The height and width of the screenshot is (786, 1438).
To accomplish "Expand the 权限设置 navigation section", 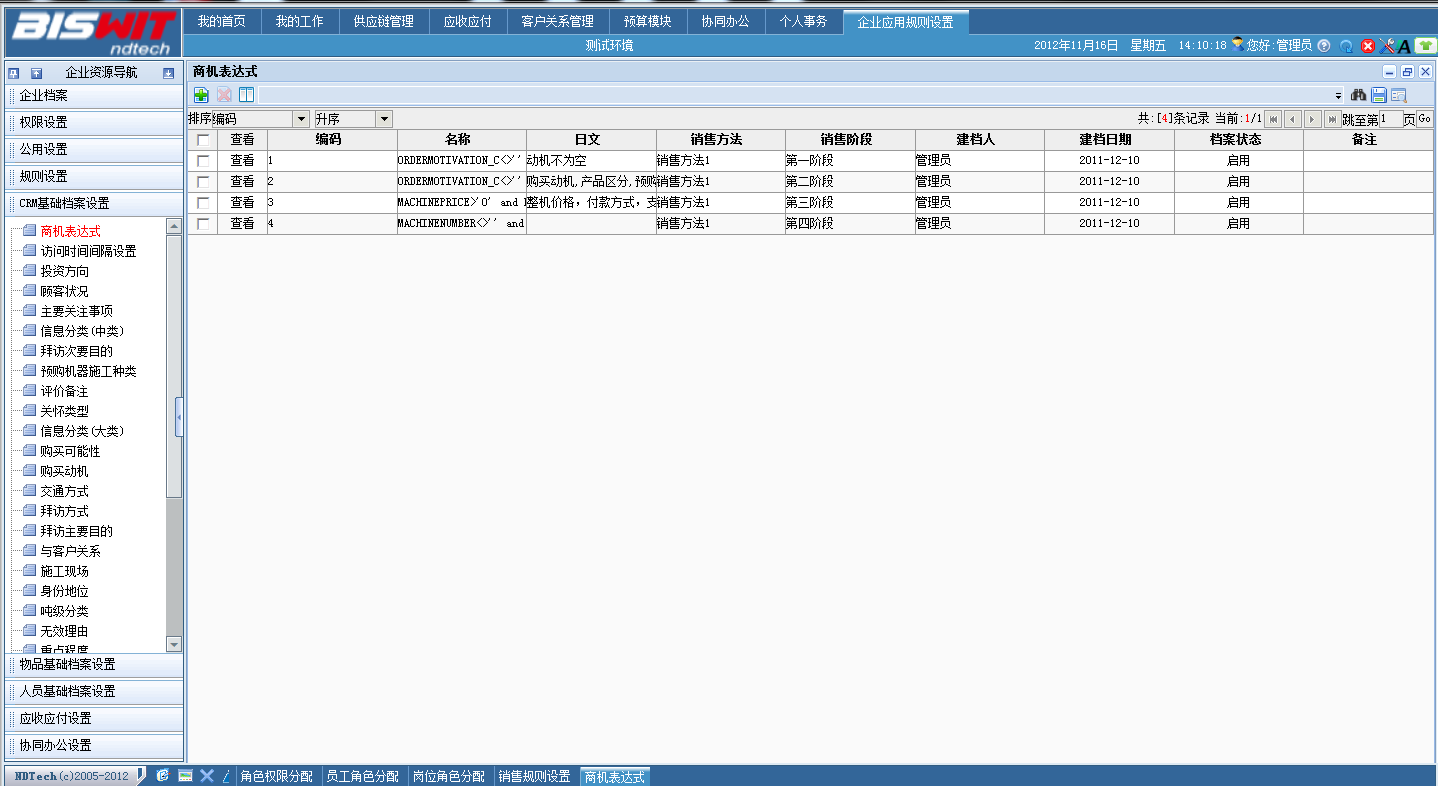I will [94, 123].
